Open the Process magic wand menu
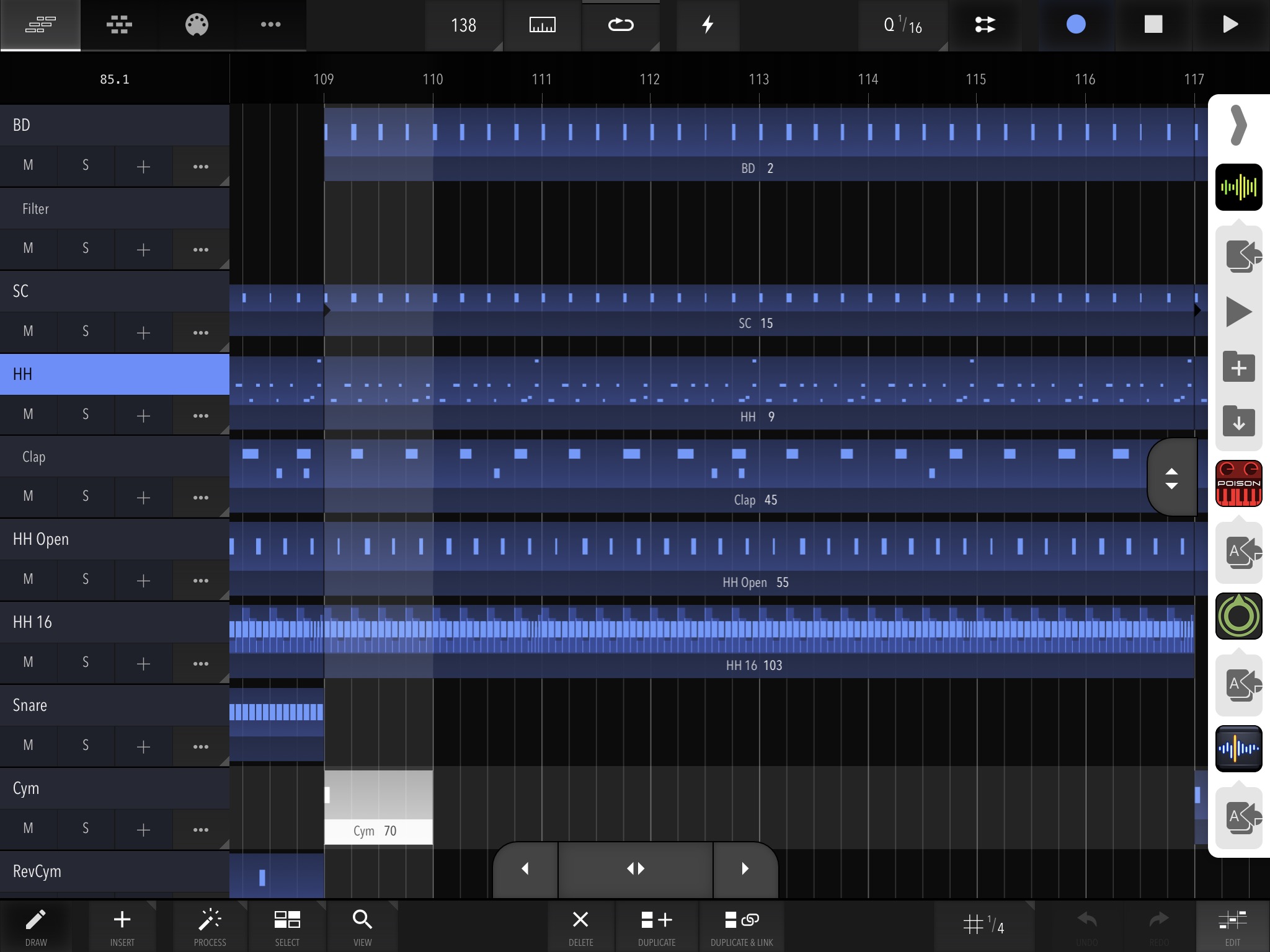Screen dimensions: 1270x952 click(x=210, y=927)
